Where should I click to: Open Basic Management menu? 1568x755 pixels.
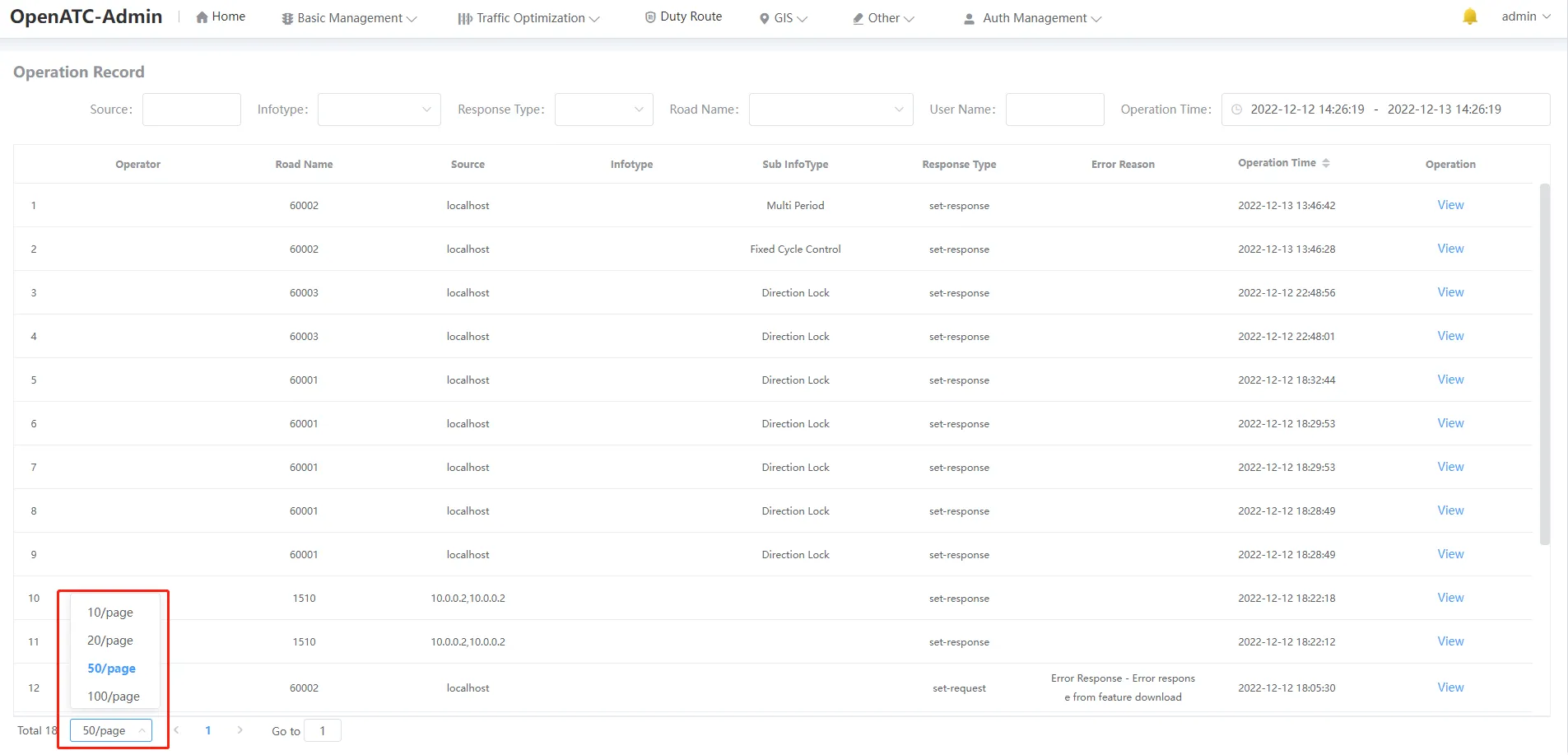(x=349, y=18)
